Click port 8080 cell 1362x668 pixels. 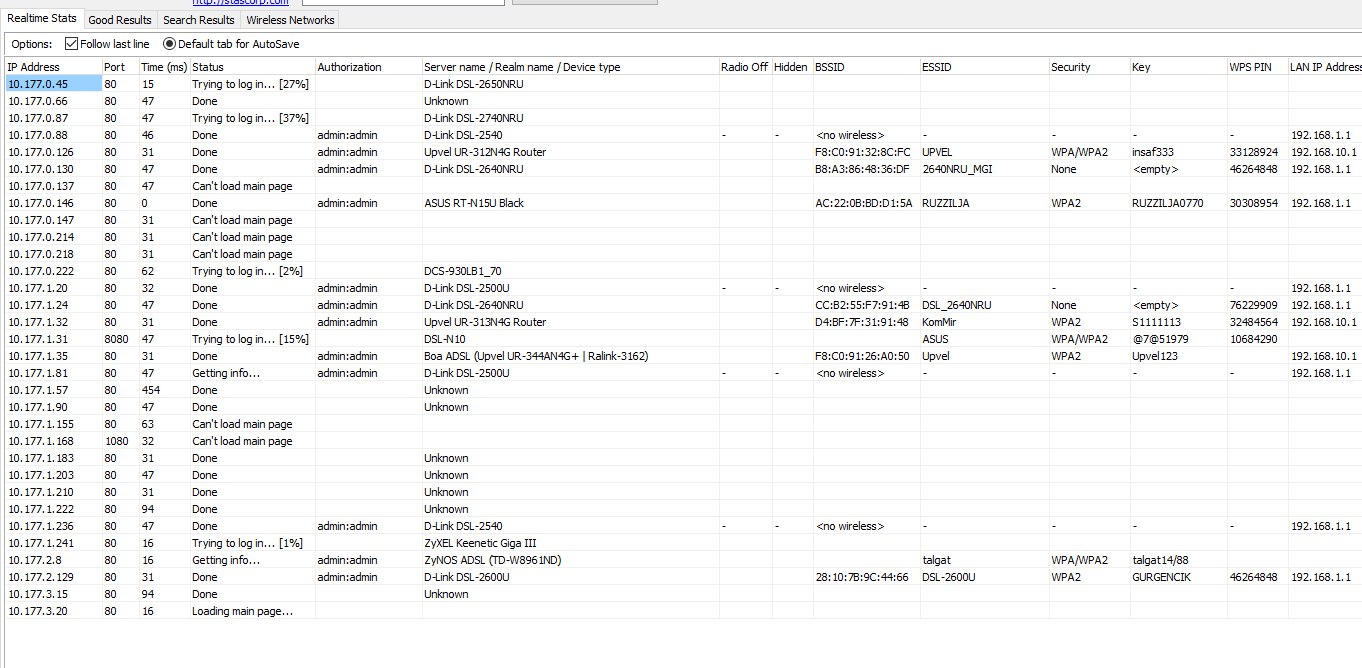click(116, 339)
